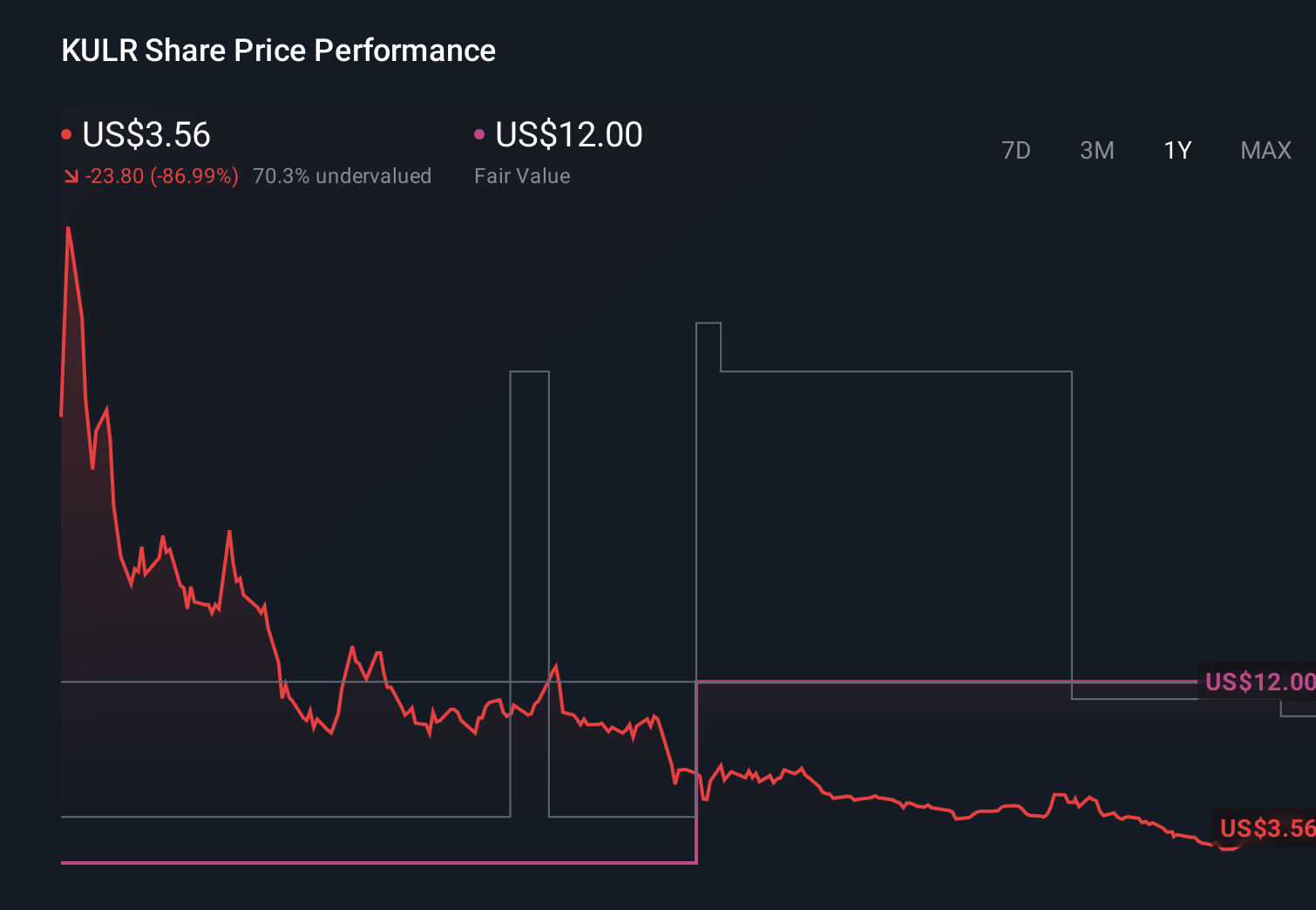The height and width of the screenshot is (910, 1316).
Task: Click the US$12.00 fair value heading
Action: (x=567, y=135)
